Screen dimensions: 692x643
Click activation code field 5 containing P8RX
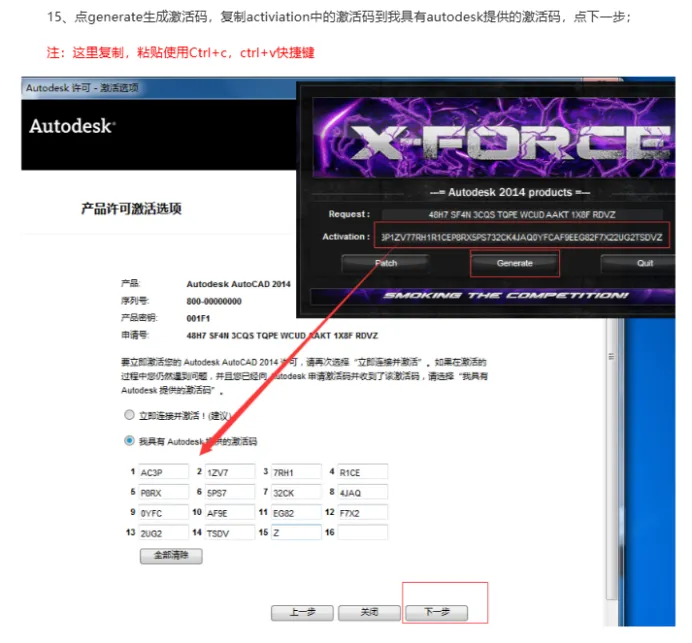[164, 492]
